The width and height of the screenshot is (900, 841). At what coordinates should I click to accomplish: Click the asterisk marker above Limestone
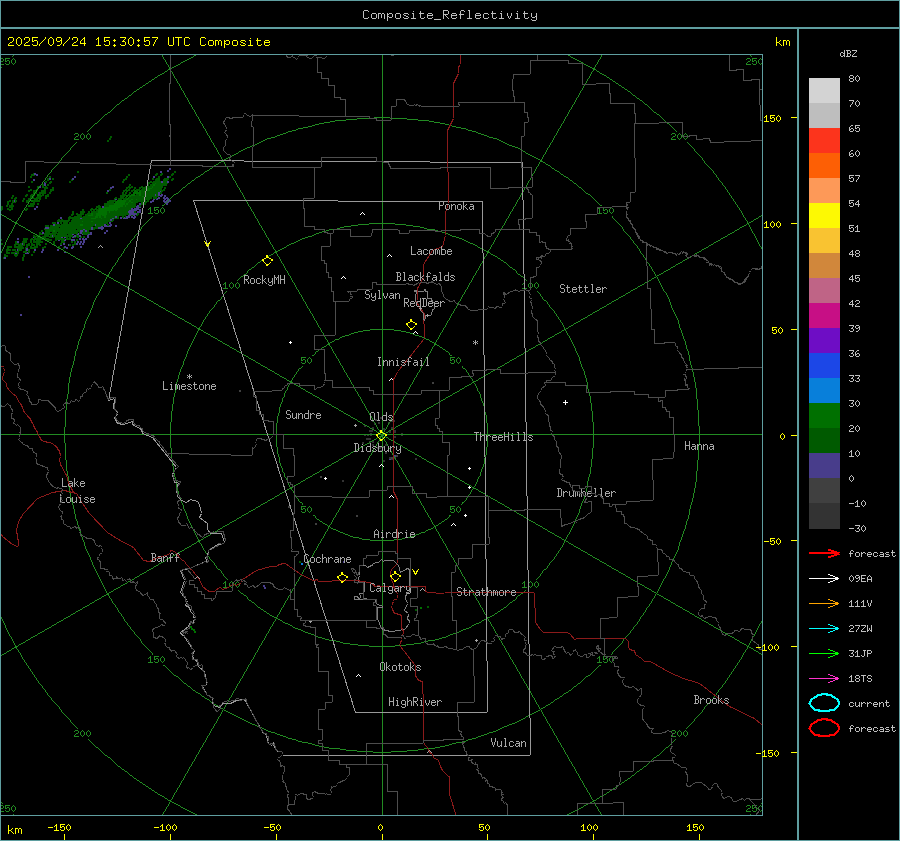(x=189, y=376)
